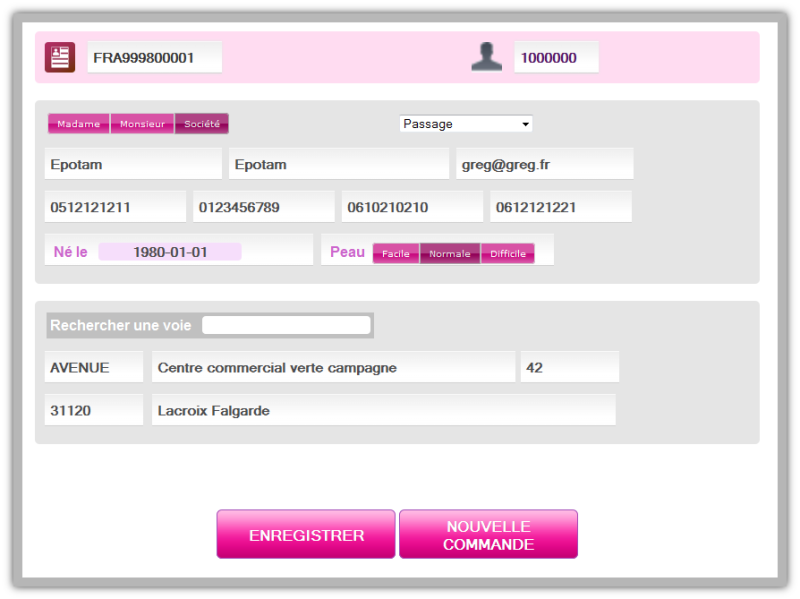Viewport: 800px width, 599px height.
Task: Click the city field Lacroix Falgarde
Action: 383,410
